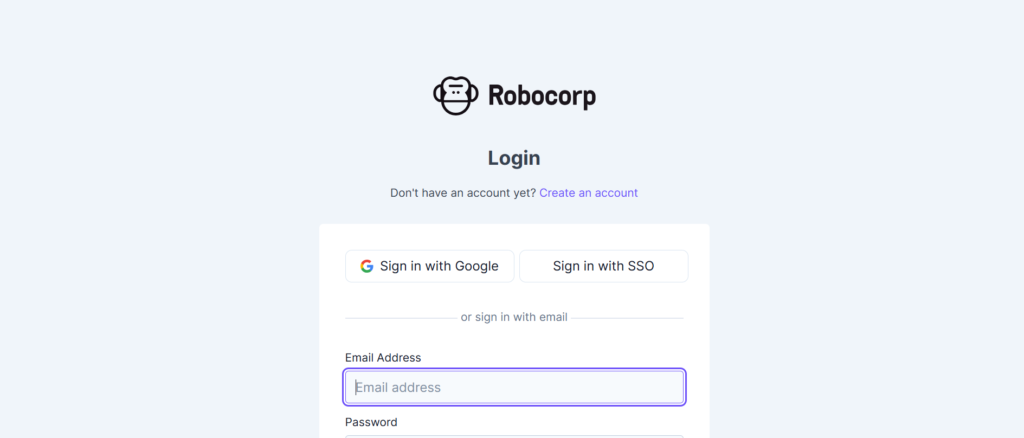Choose Sign in with SSO
Screen dimensions: 1024x438
[x=603, y=266]
